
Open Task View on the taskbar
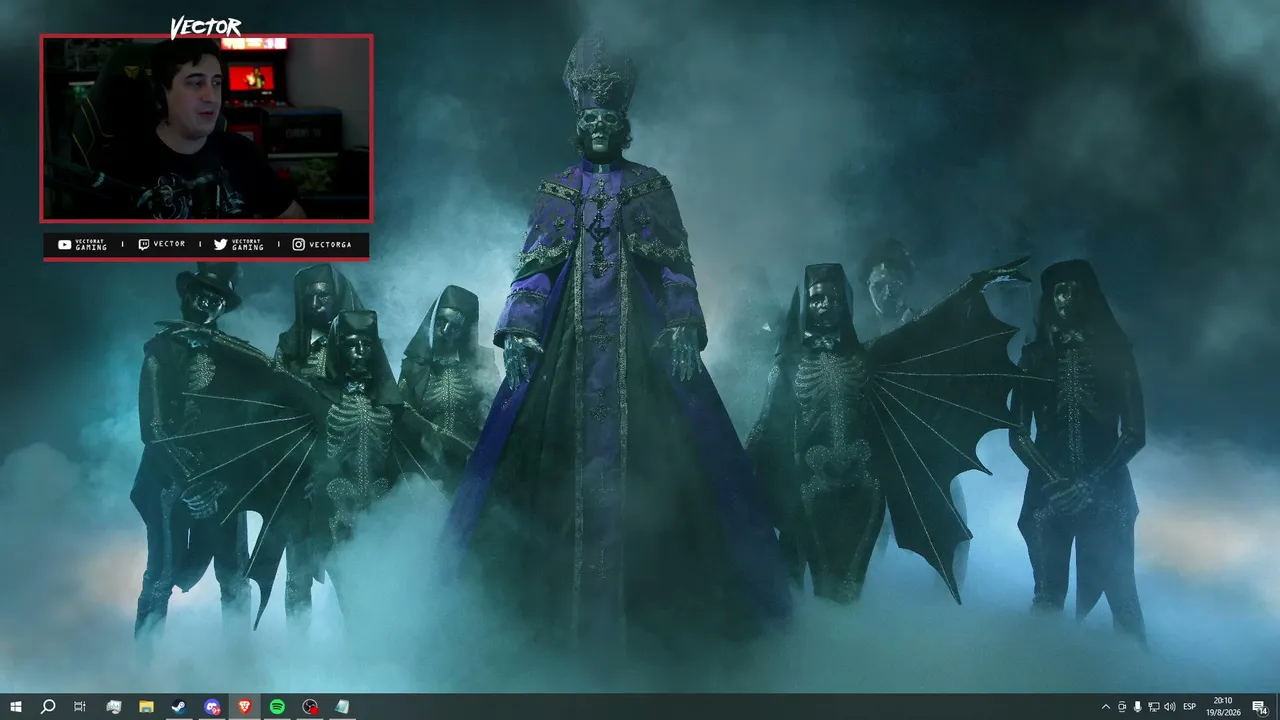tap(80, 707)
